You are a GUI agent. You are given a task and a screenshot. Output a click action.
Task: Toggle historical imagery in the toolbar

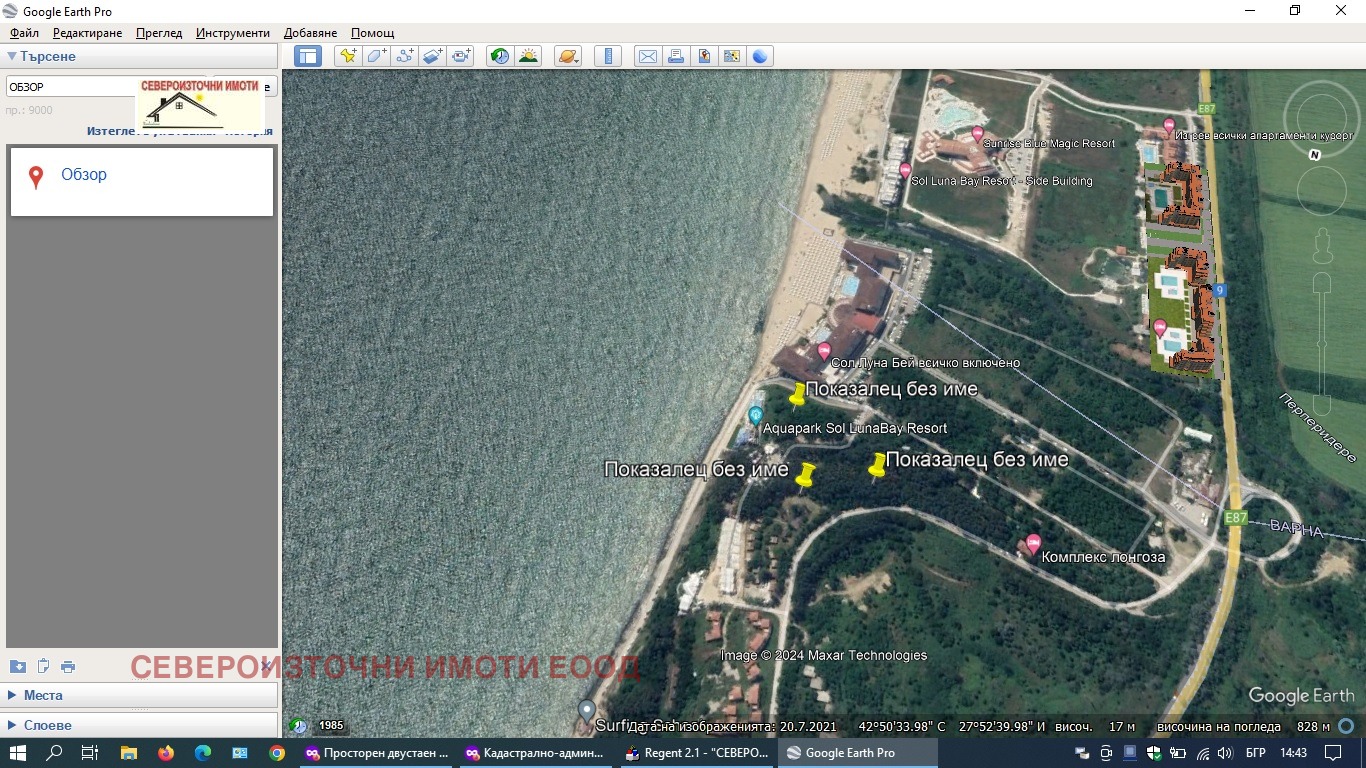[499, 56]
